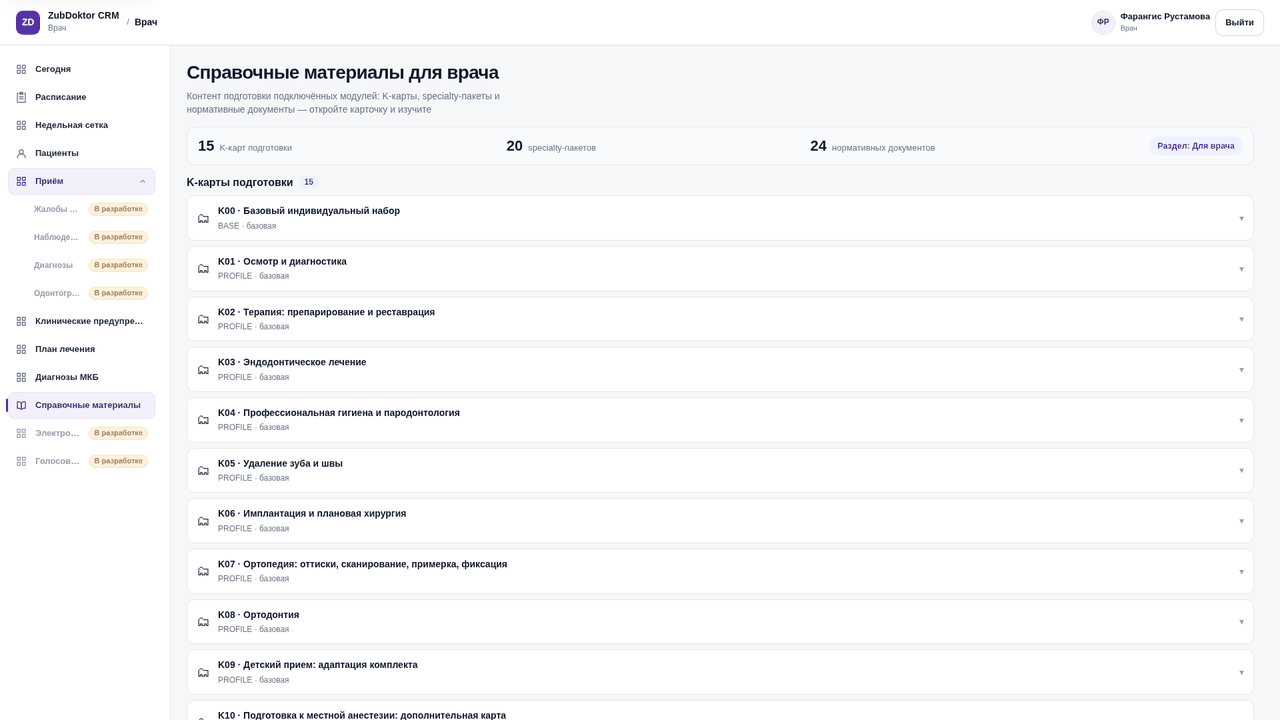
Task: Click the Раздел: Для врача badge
Action: 1195,146
